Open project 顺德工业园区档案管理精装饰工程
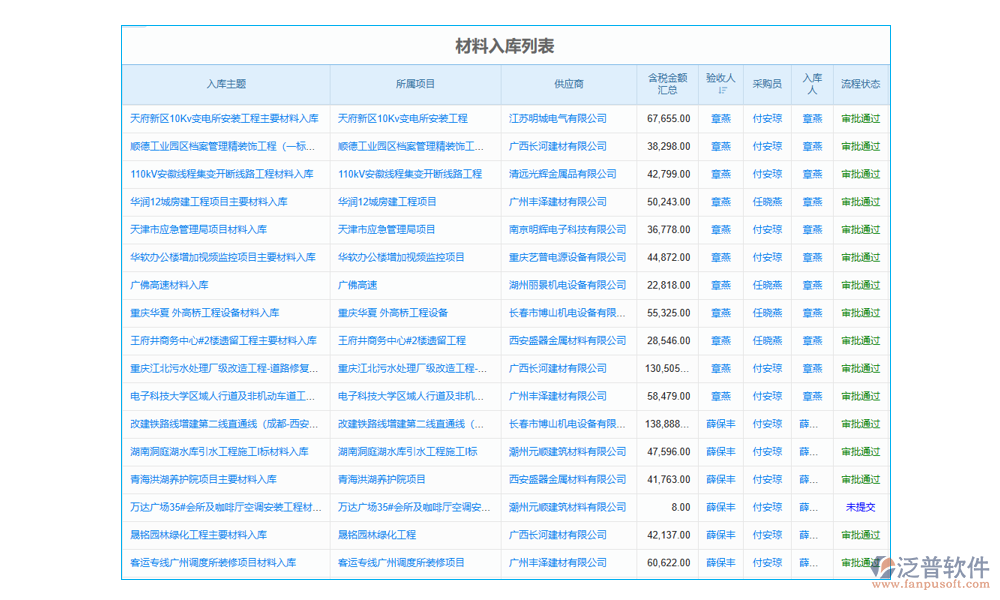Screen dimensions: 1000x600 click(414, 146)
